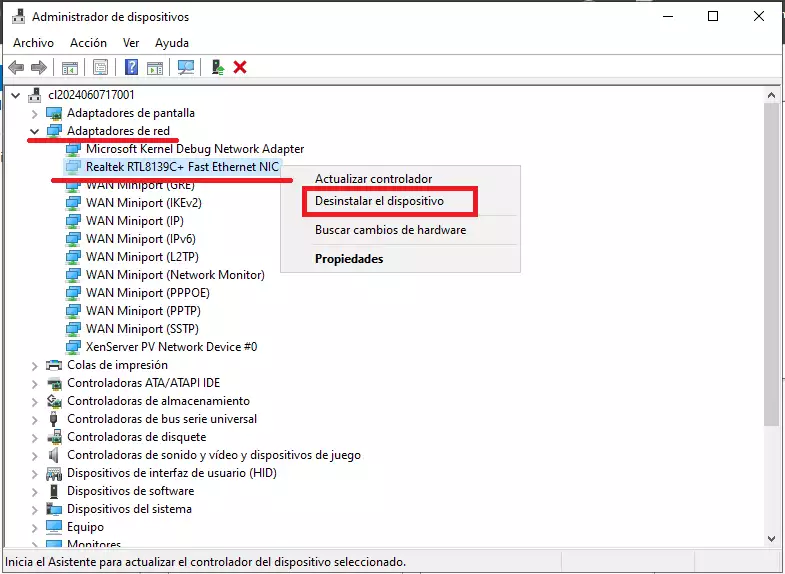Click the scan for hardware changes monitor icon
Viewport: 785px width, 574px height.
(x=186, y=67)
